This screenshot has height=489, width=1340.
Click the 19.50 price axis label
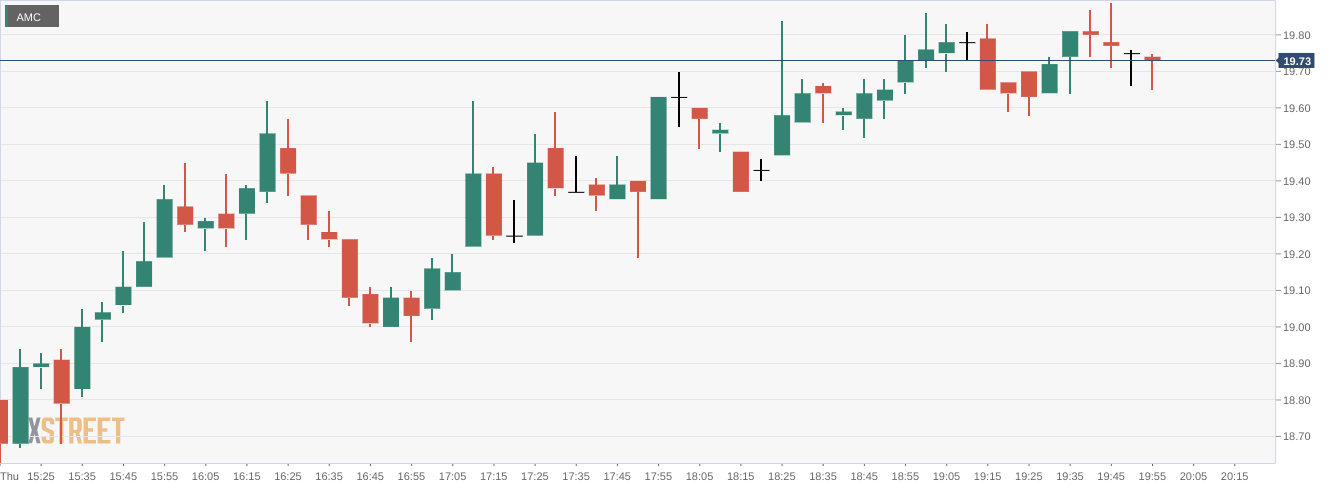coord(1296,145)
